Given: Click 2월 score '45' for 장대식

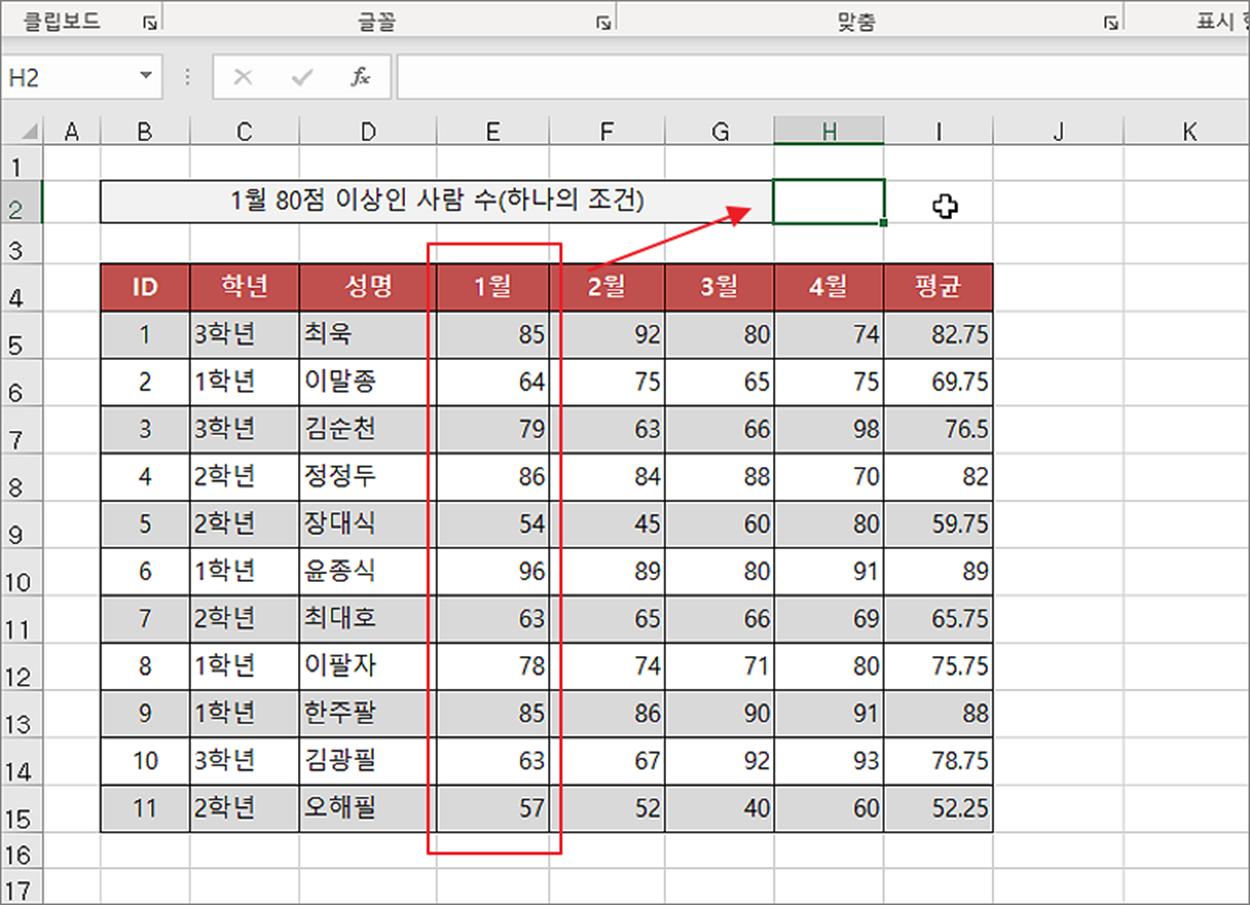Looking at the screenshot, I should [x=607, y=524].
